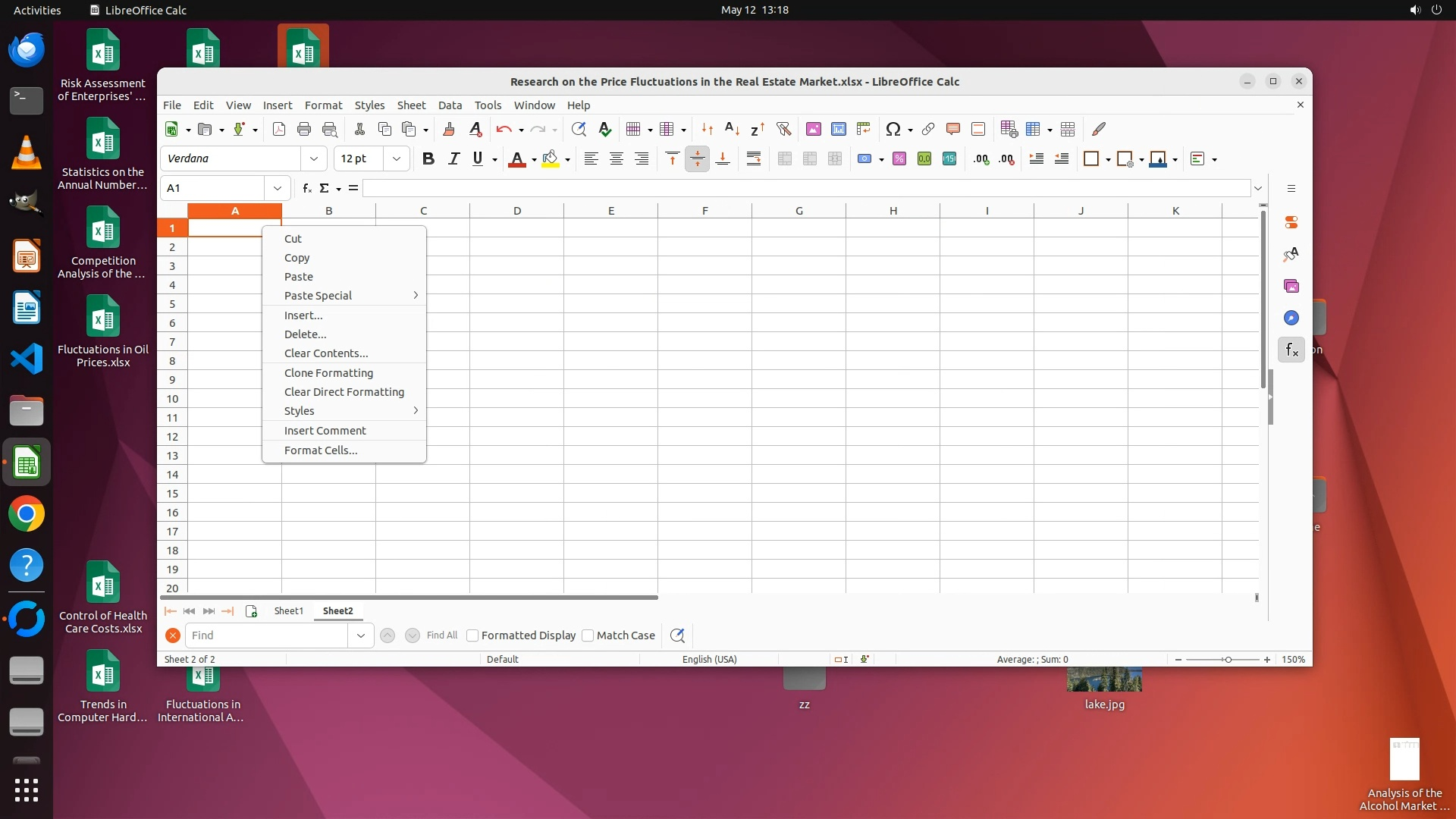1456x819 pixels.
Task: Open the Function Wizard icon
Action: (306, 188)
